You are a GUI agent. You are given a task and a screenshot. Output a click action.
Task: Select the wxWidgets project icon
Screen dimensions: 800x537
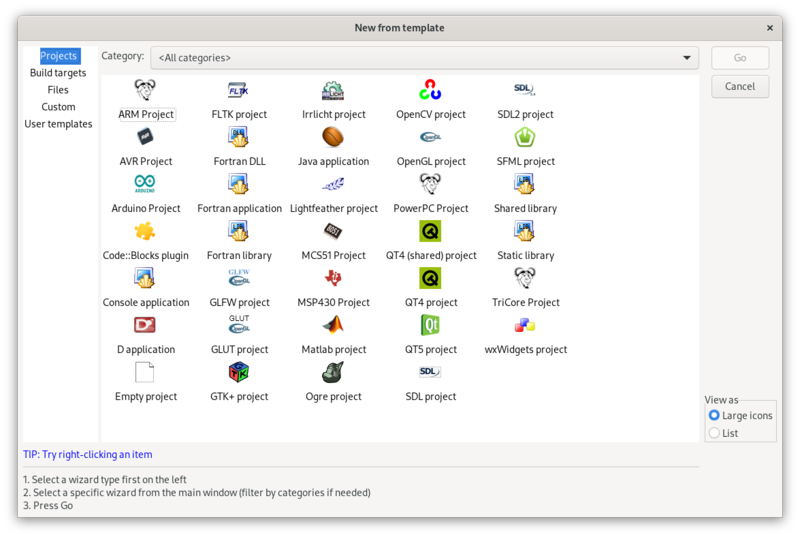pyautogui.click(x=525, y=326)
